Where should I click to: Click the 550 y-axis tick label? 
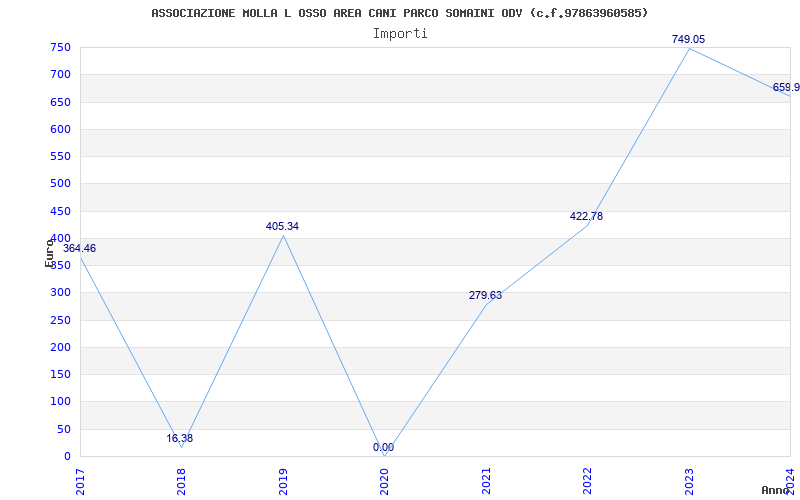[60, 156]
